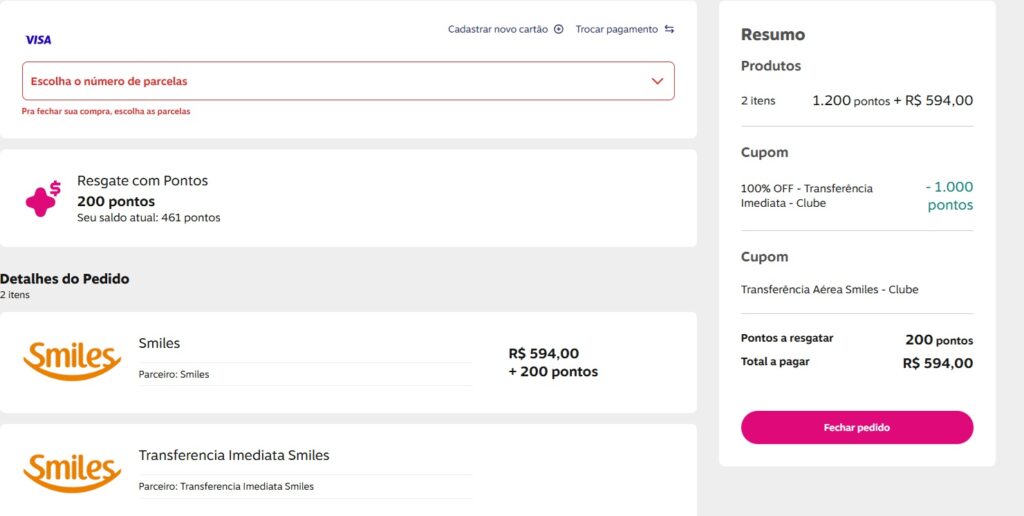Click the Smiles logo in the first order item
Screen dimensions: 1024x516
tap(72, 360)
